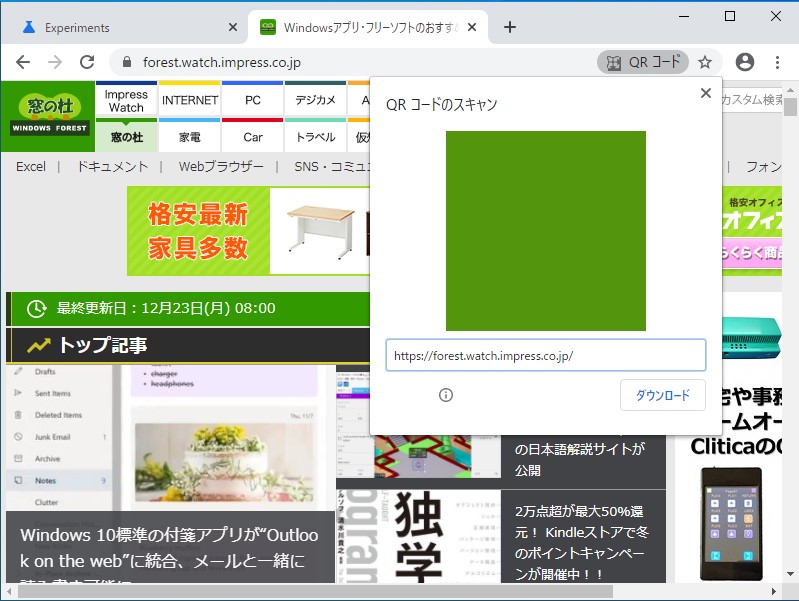
Task: Click the address bar URL
Action: (222, 62)
